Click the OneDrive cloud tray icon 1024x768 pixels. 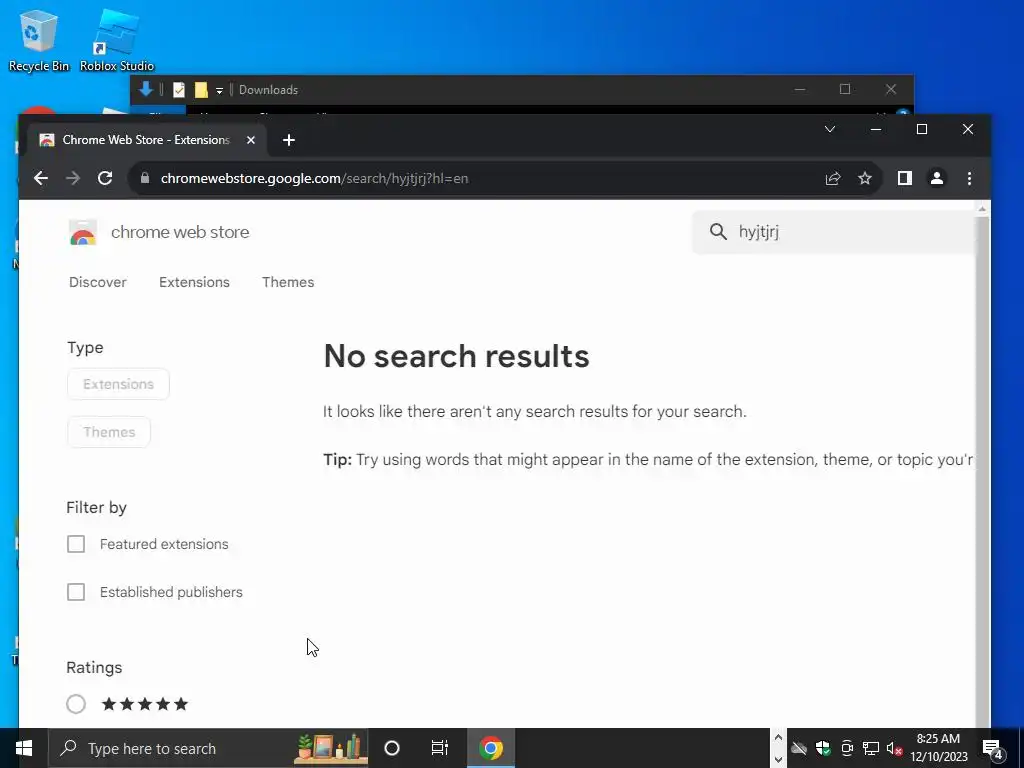tap(799, 748)
